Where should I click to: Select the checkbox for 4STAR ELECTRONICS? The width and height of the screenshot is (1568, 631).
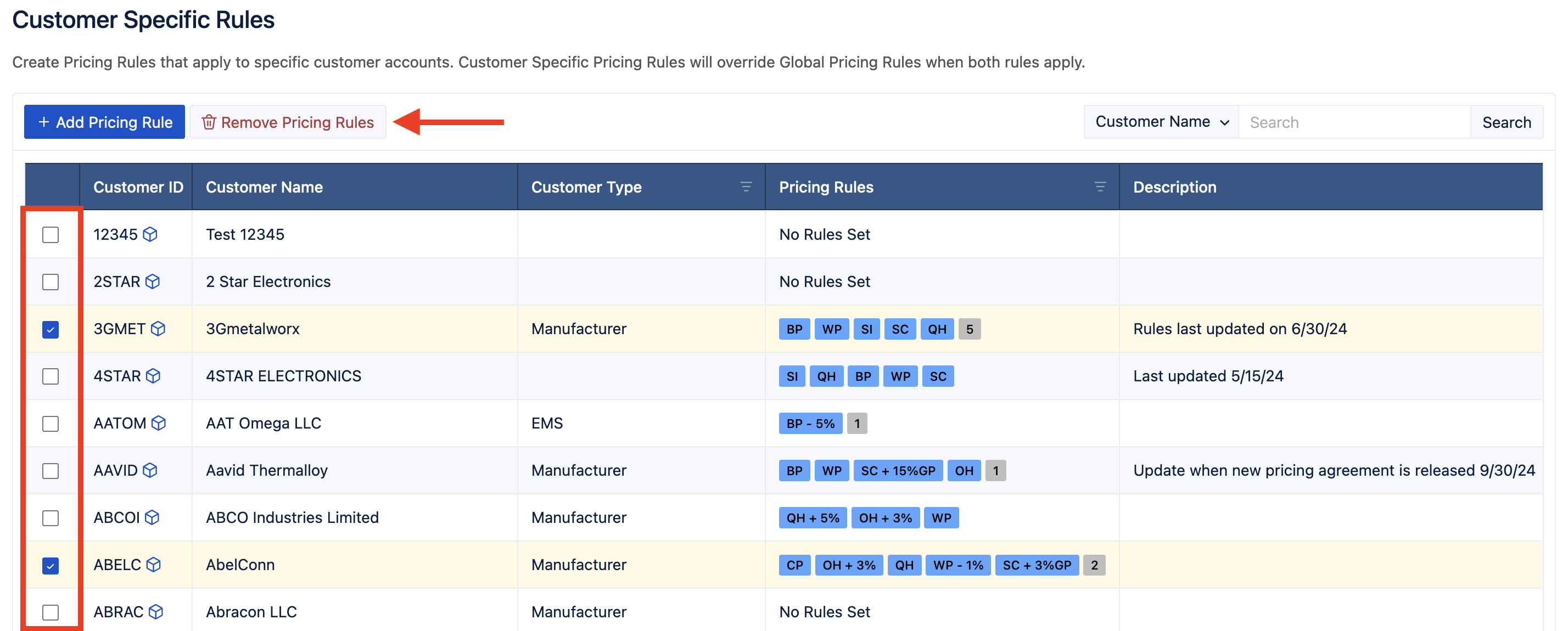point(51,376)
